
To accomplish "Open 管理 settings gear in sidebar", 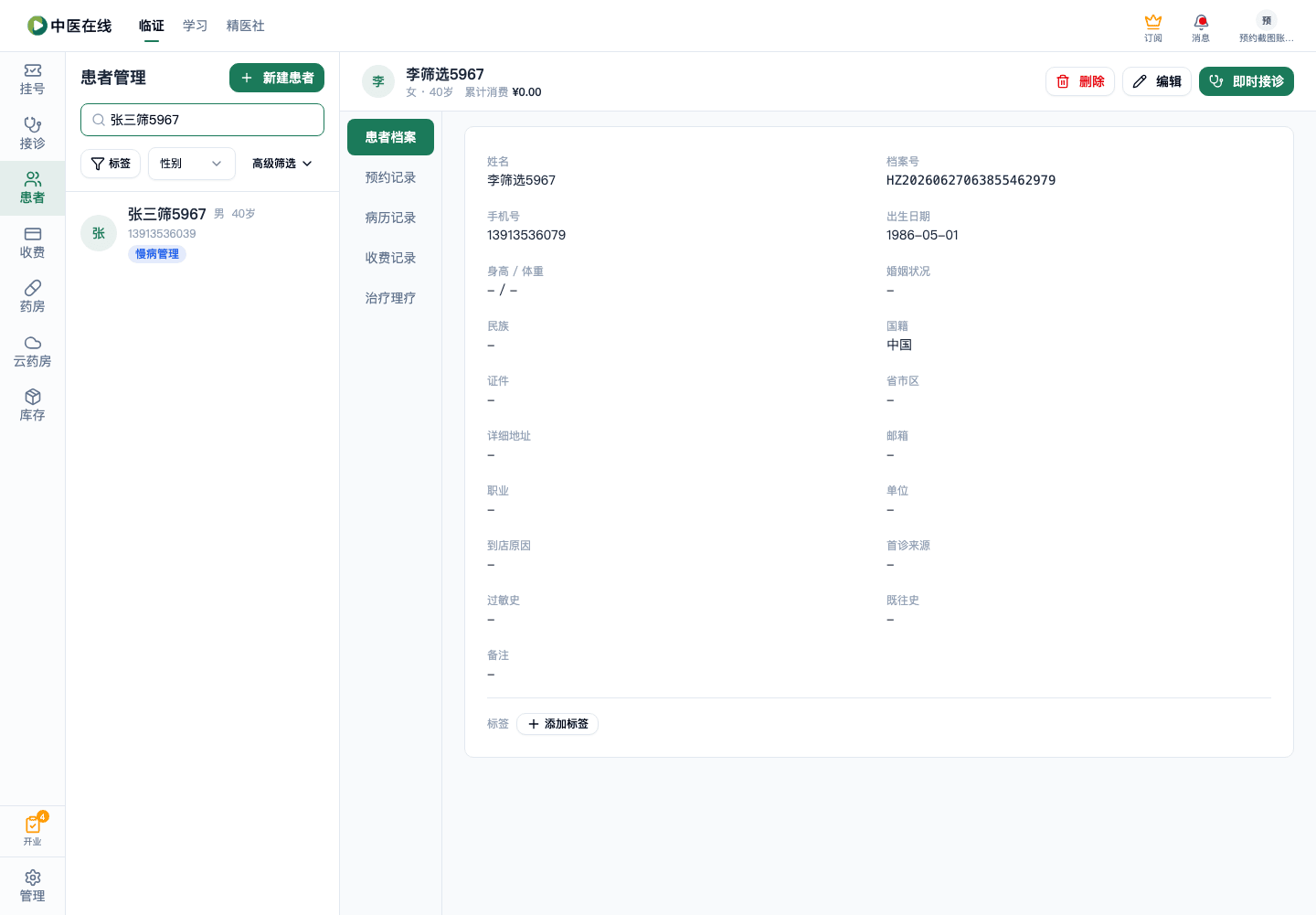I will coord(32,886).
